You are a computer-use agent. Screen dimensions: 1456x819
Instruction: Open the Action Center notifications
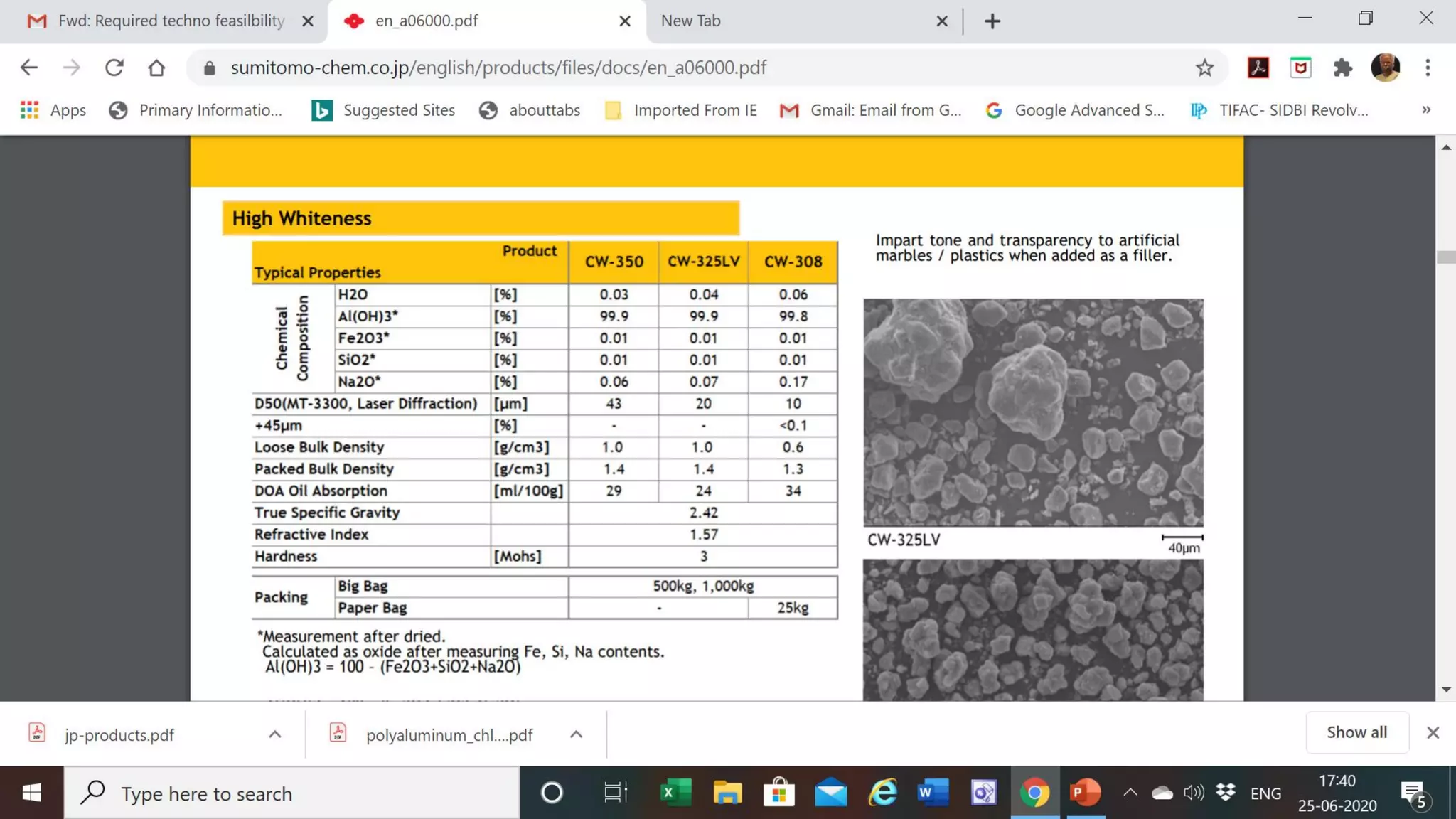[x=1415, y=793]
